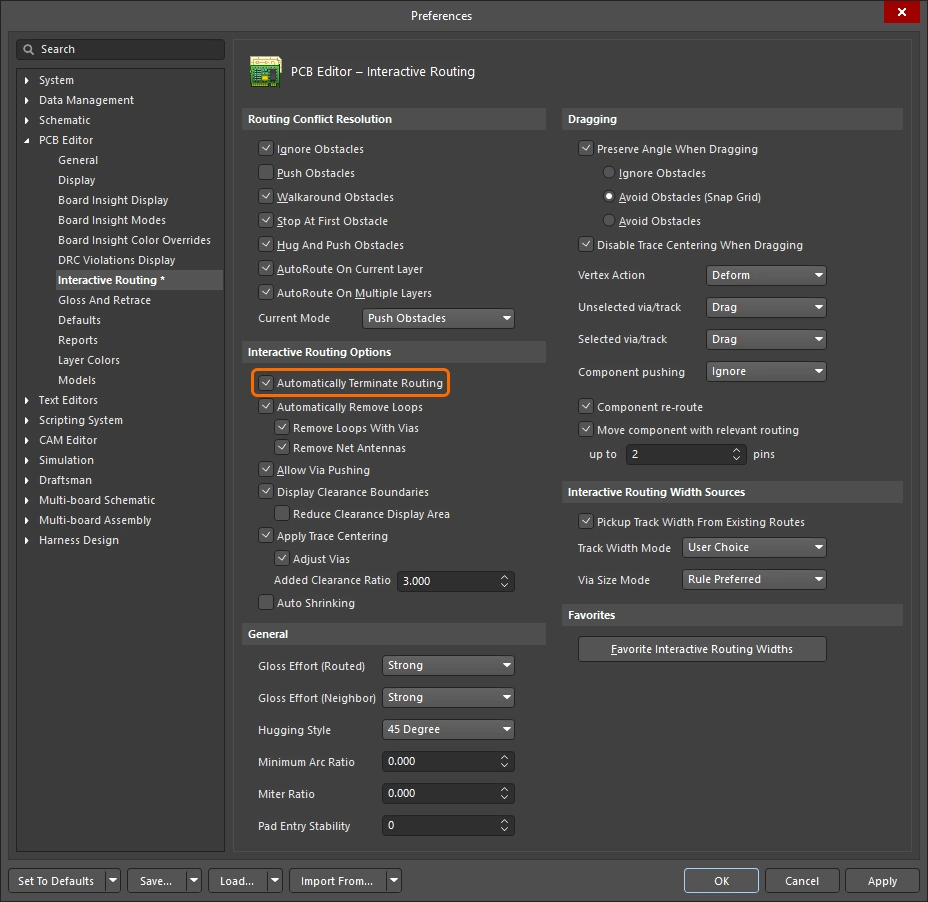
Task: Uncheck Preserve Angle When Dragging
Action: point(586,148)
